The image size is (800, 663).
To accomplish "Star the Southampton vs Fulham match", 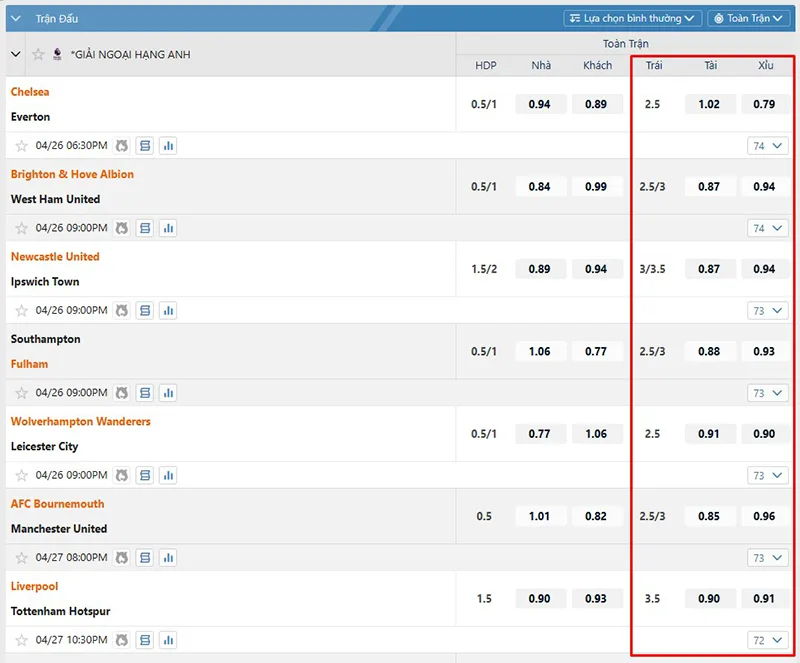I will pos(21,393).
